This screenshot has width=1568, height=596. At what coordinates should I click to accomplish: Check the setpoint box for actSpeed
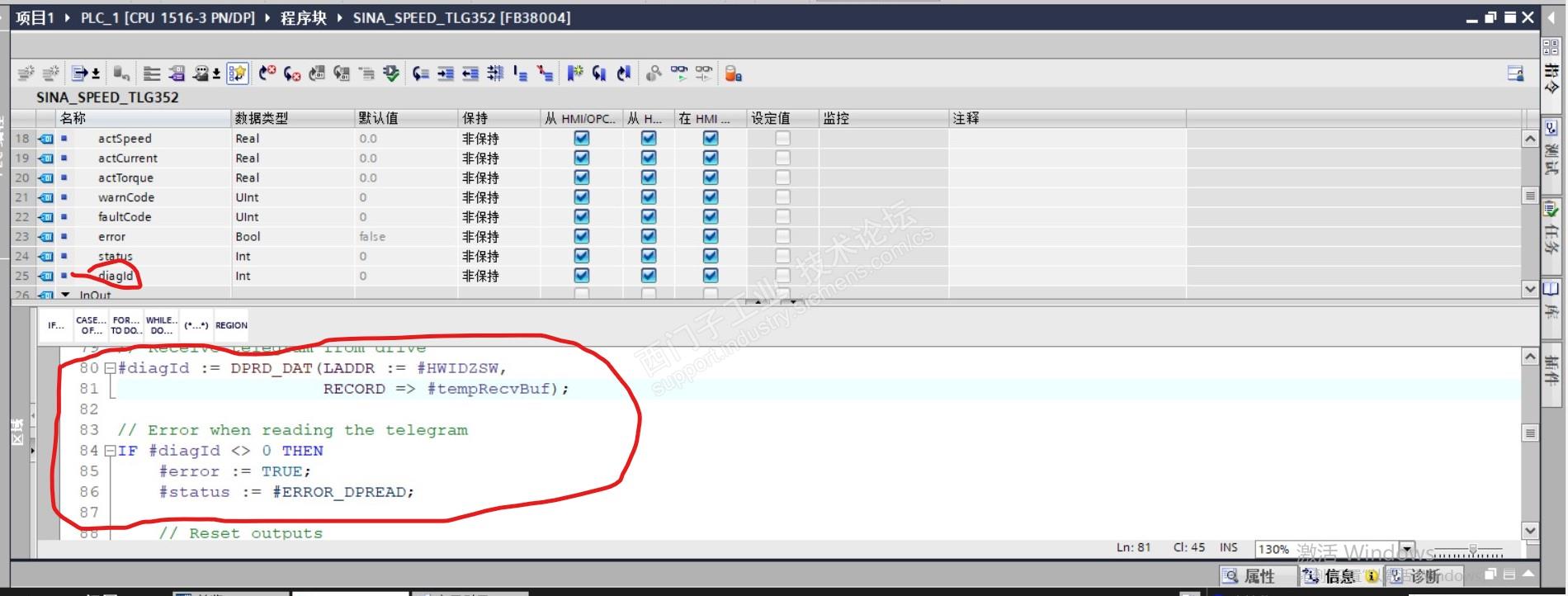[x=782, y=138]
